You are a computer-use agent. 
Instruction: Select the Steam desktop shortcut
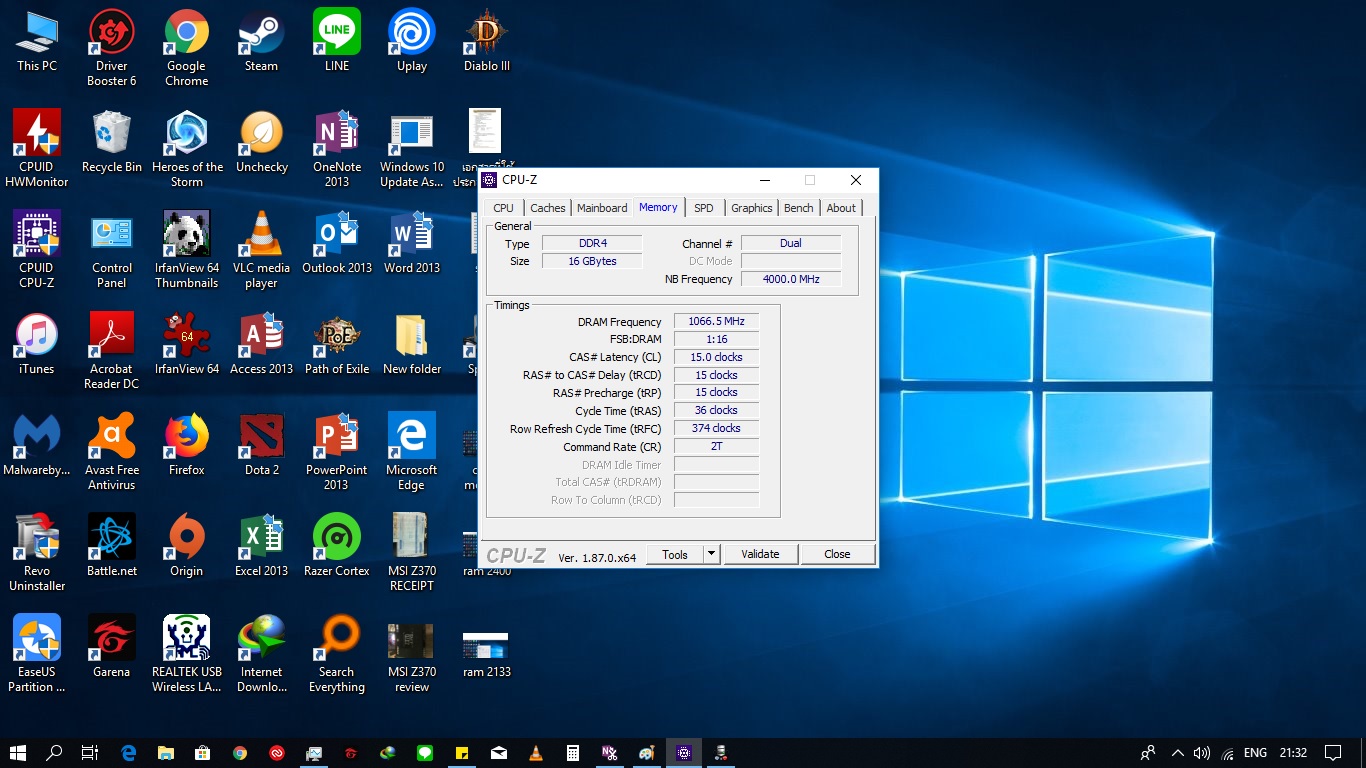[x=262, y=41]
